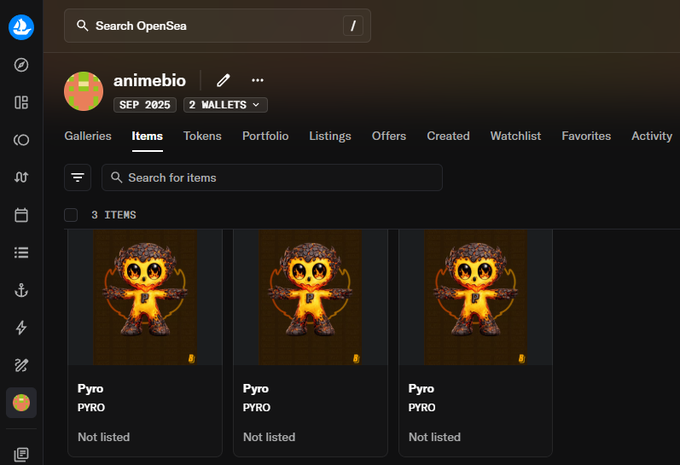The height and width of the screenshot is (465, 680).
Task: Go to the Offers tab
Action: pos(389,136)
